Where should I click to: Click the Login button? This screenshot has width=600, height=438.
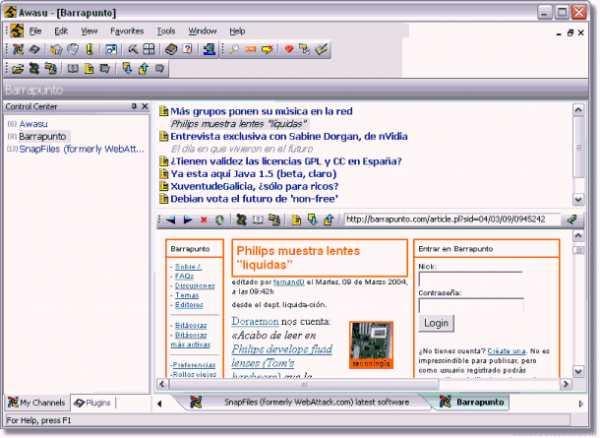[436, 323]
